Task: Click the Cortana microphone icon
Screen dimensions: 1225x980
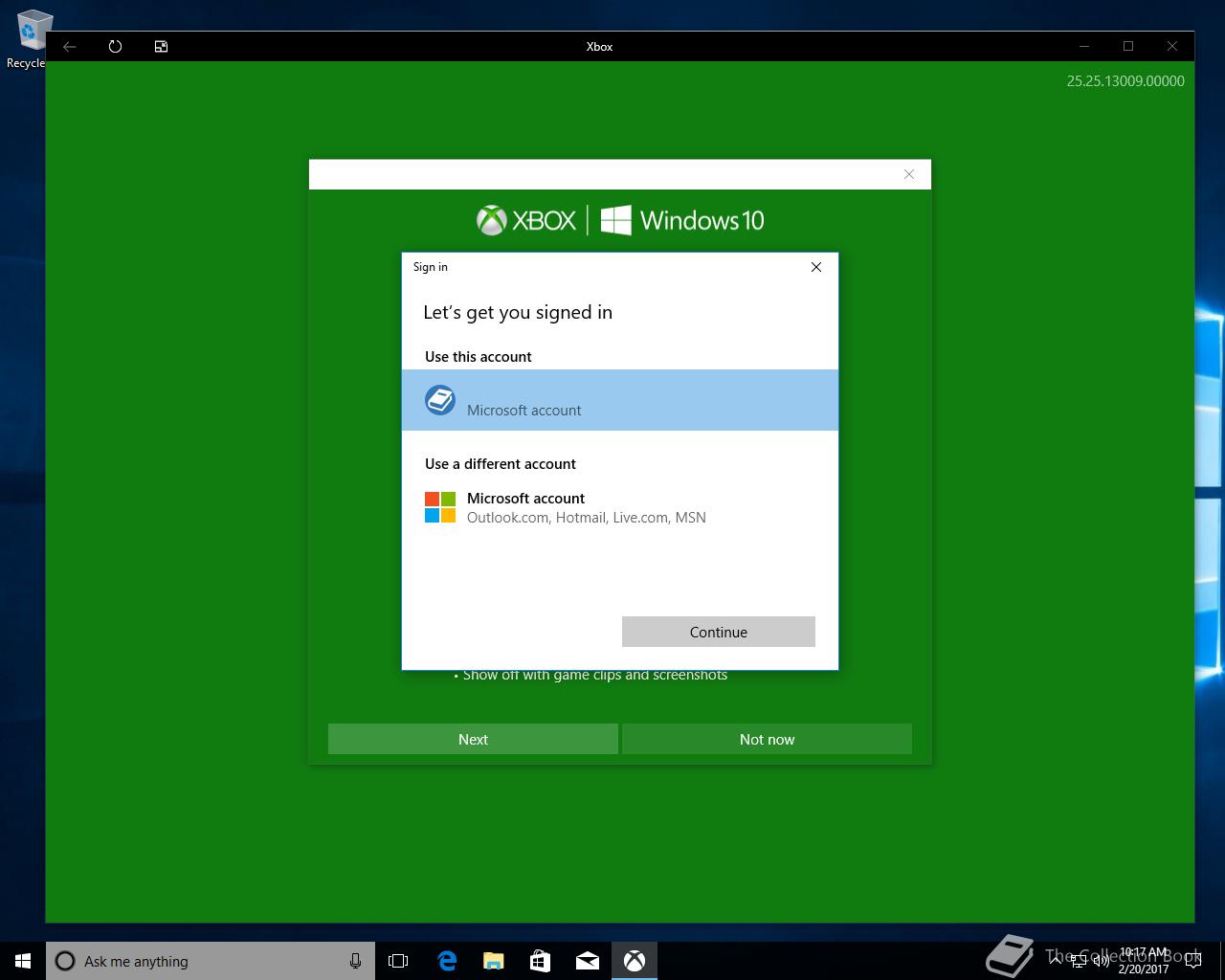Action: [355, 961]
